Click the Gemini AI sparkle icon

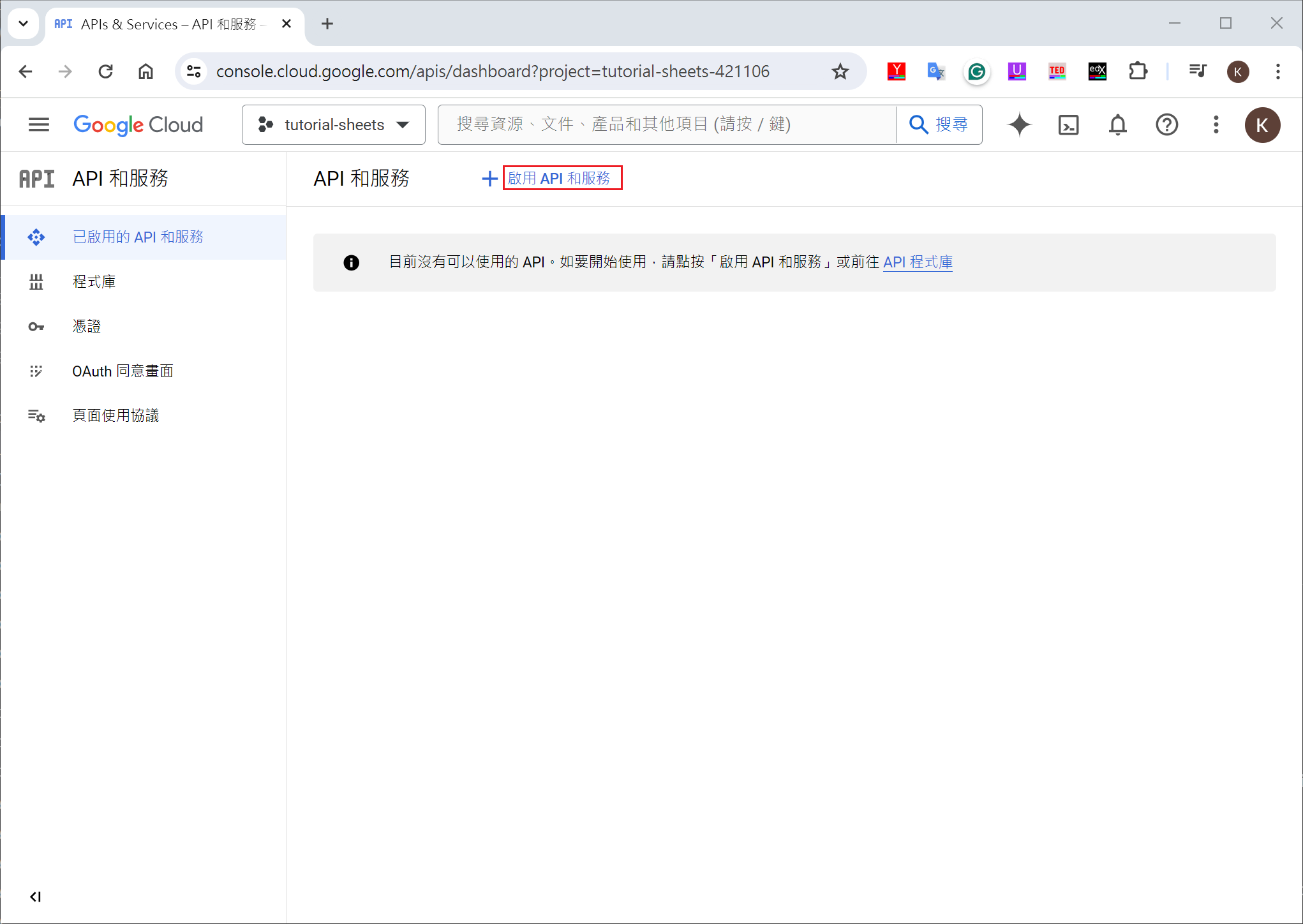click(1019, 124)
